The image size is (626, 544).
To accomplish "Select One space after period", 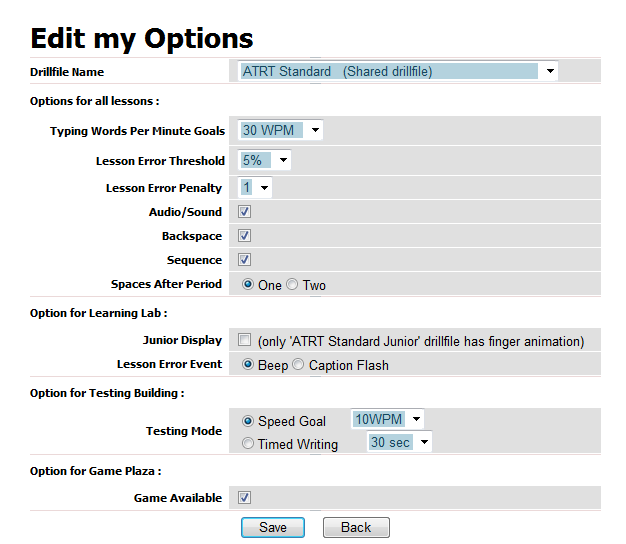I will tap(249, 285).
